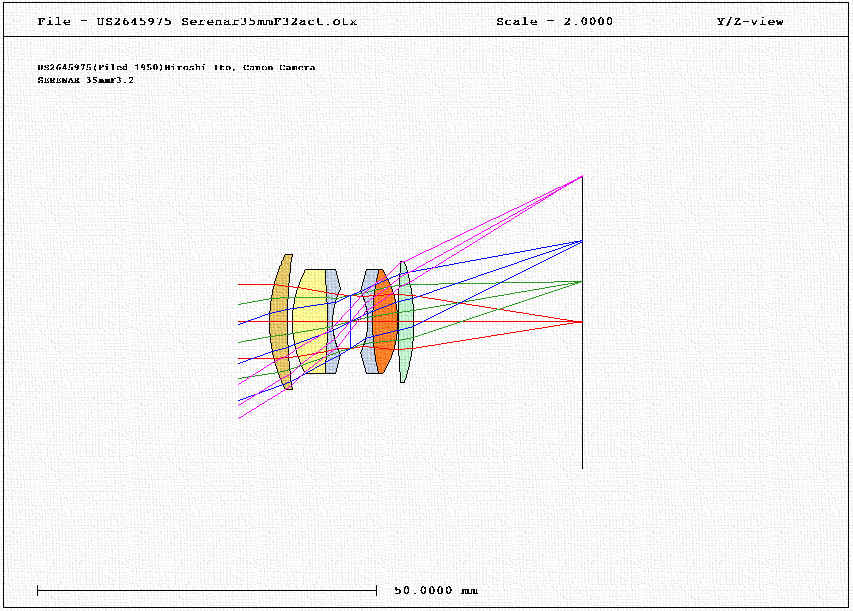This screenshot has width=853, height=611.
Task: Click the 'Y/Z-view' header label
Action: (750, 22)
